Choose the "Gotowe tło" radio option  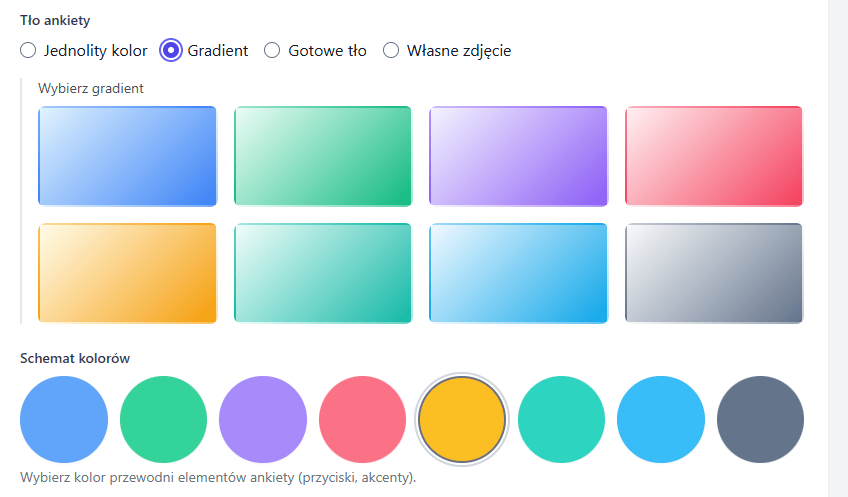pos(272,50)
